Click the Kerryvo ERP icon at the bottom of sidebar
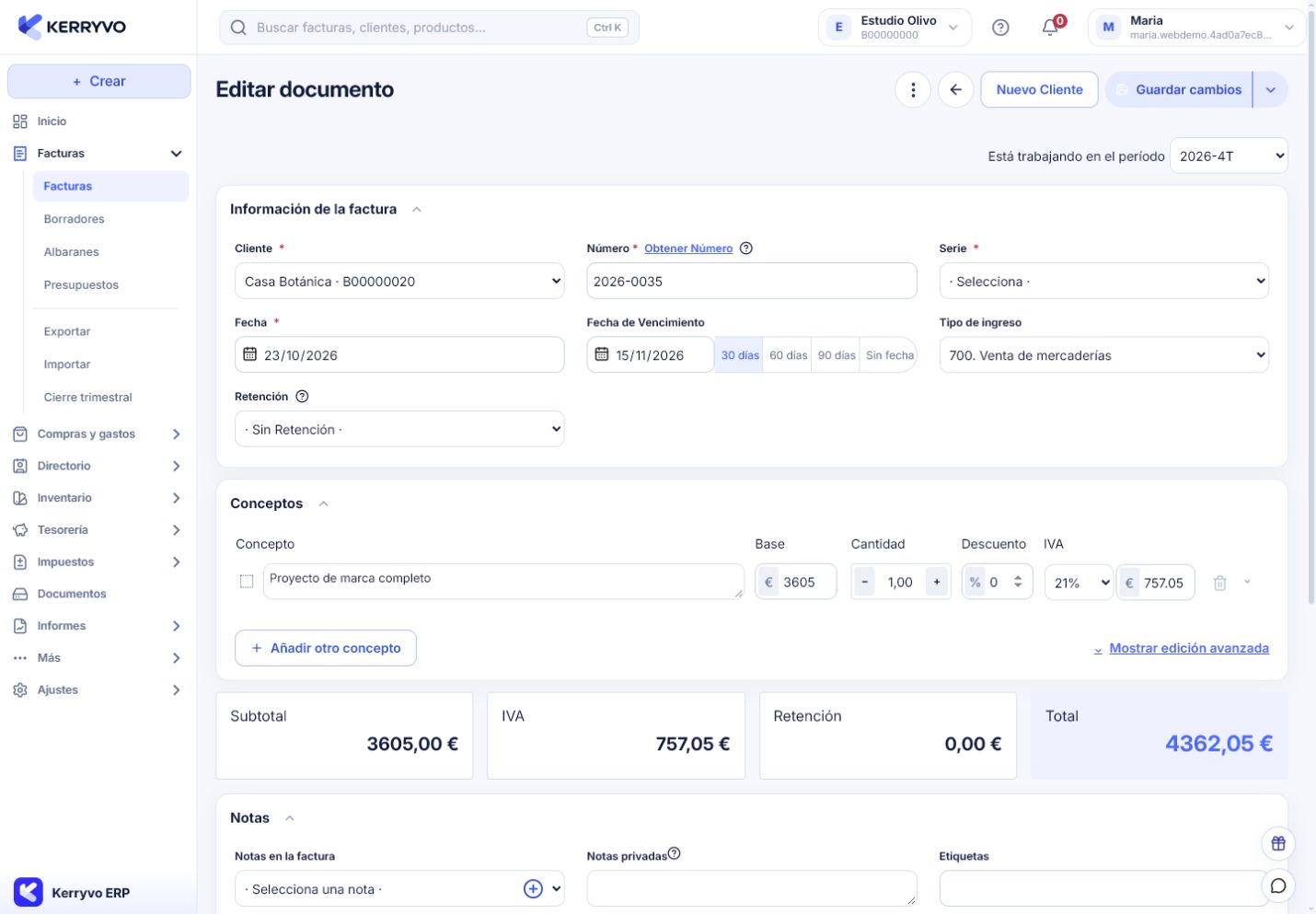The height and width of the screenshot is (914, 1316). pos(29,892)
